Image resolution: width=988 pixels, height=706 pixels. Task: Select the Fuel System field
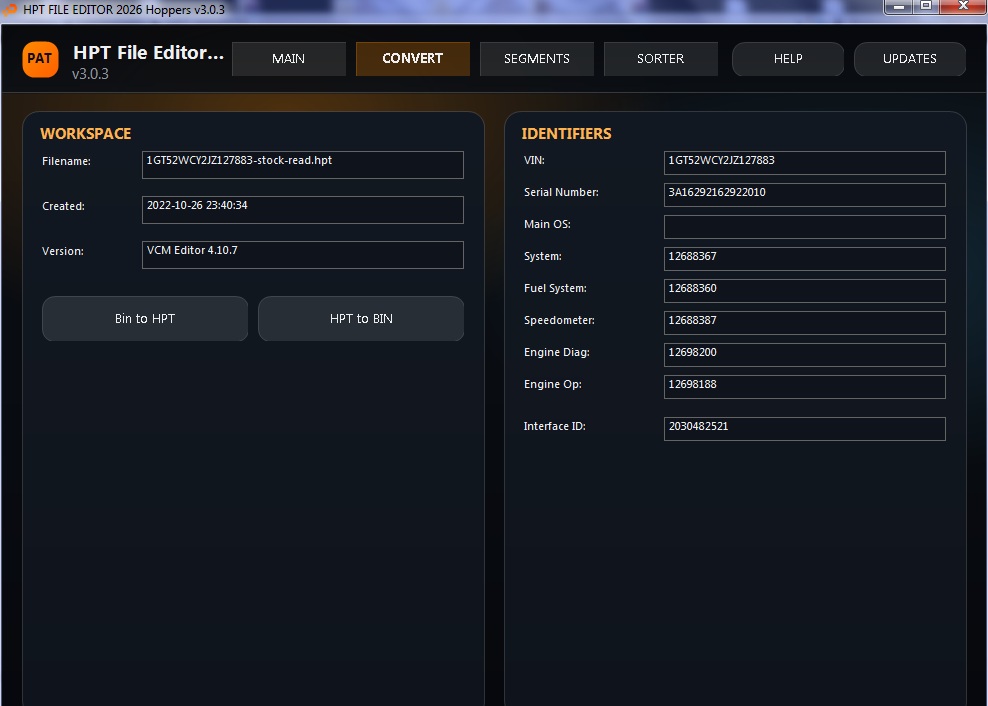click(804, 291)
